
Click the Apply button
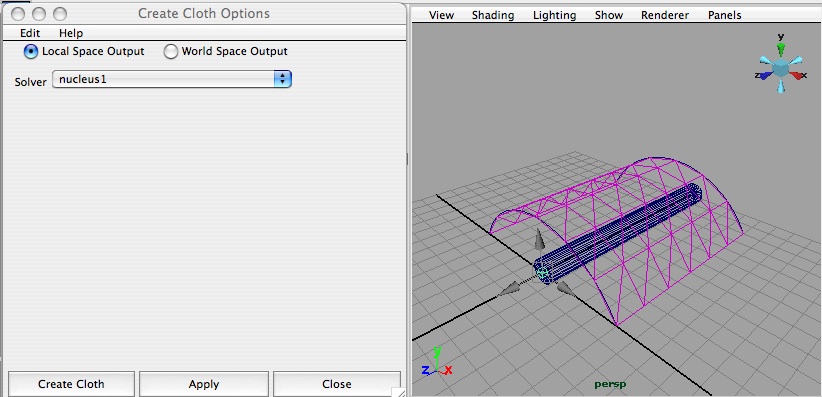point(203,384)
